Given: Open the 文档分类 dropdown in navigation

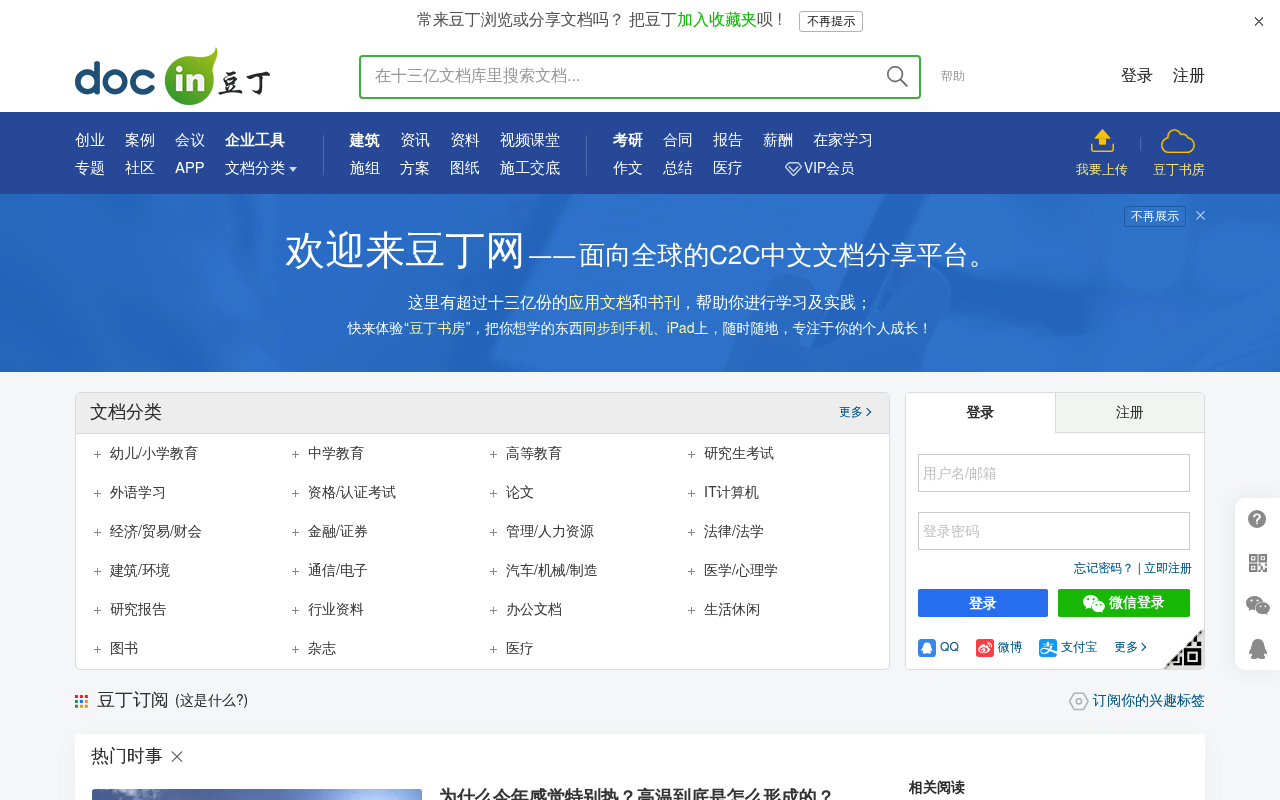Looking at the screenshot, I should [x=261, y=169].
